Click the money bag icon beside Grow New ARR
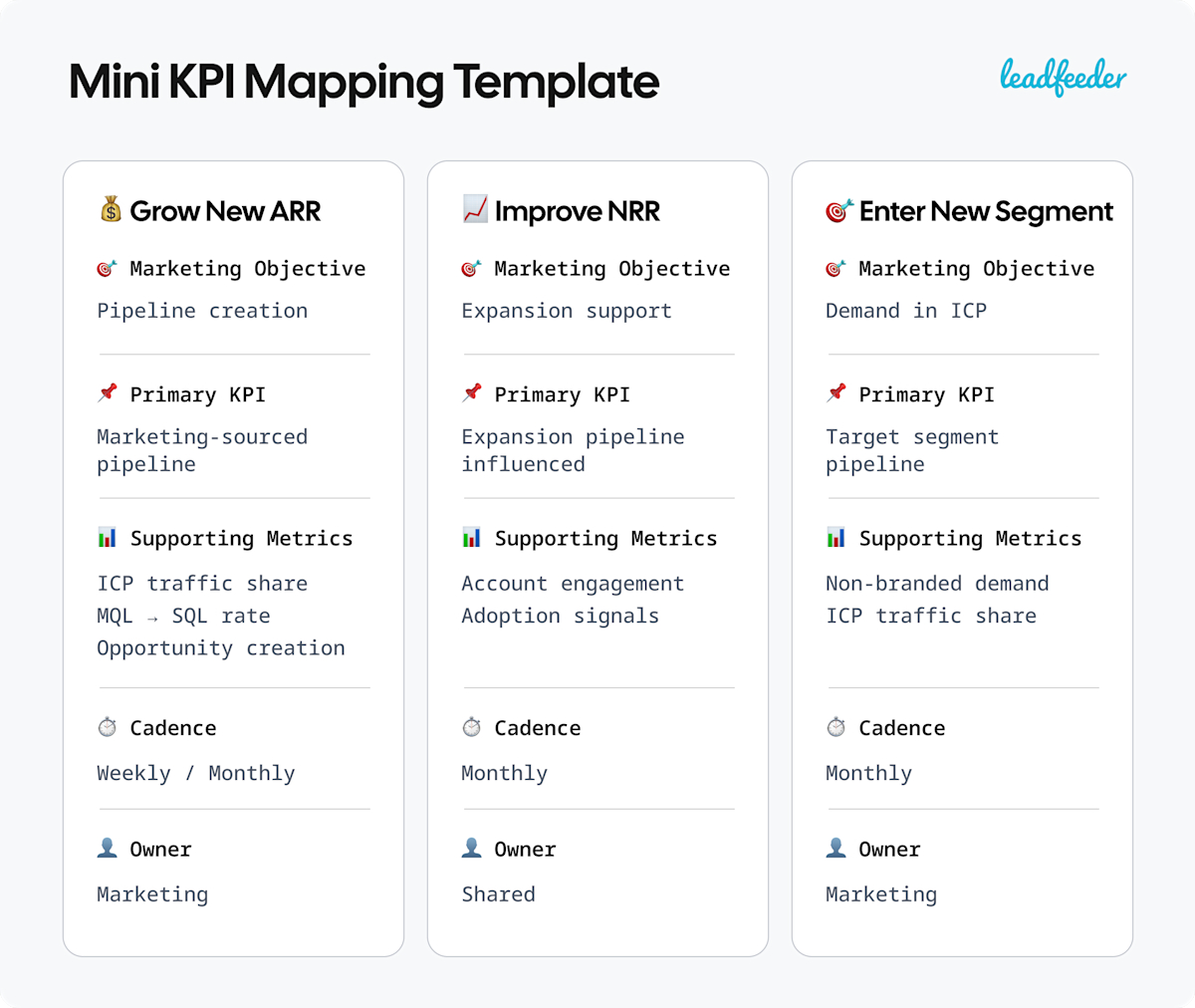The width and height of the screenshot is (1195, 1008). pyautogui.click(x=111, y=209)
